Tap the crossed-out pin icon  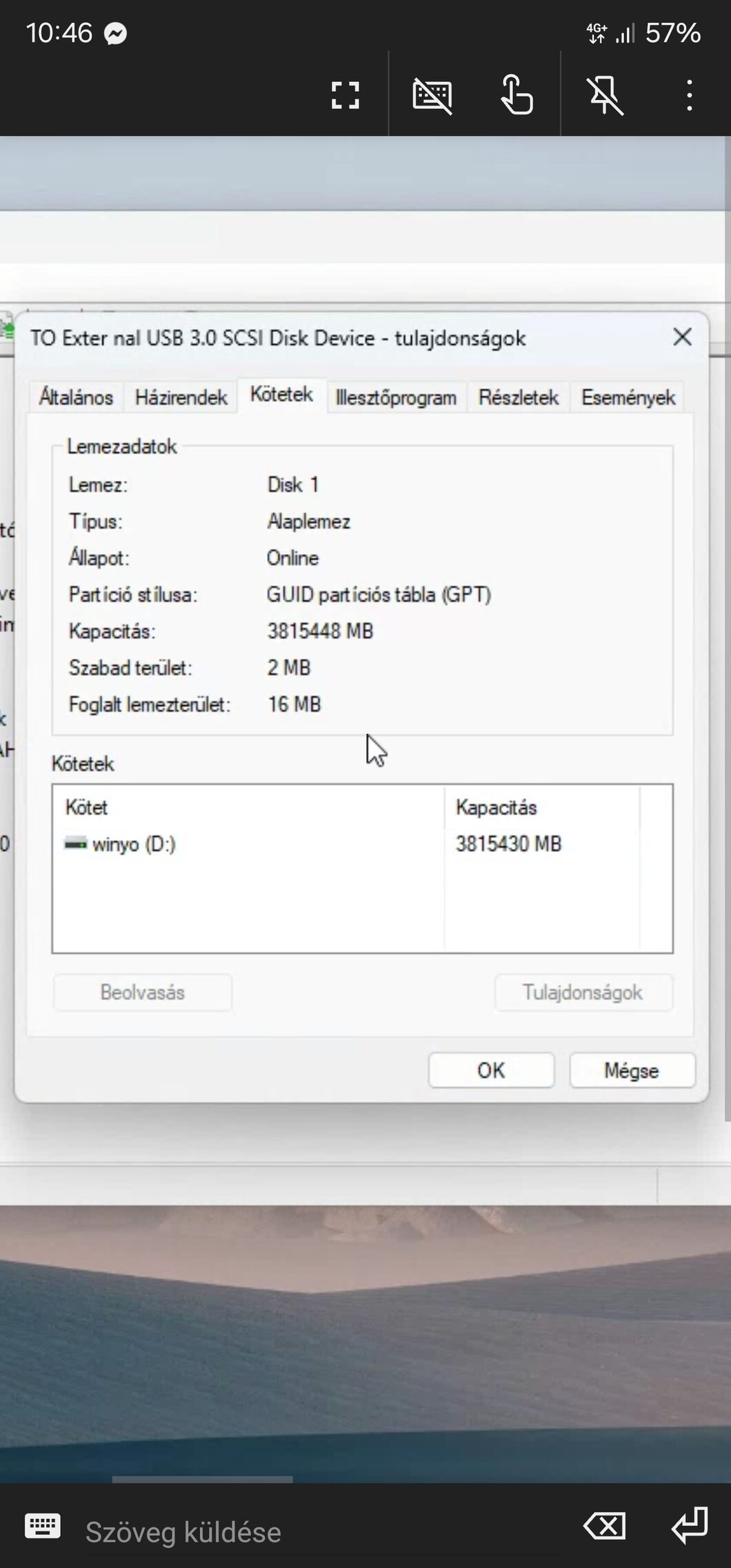tap(605, 95)
